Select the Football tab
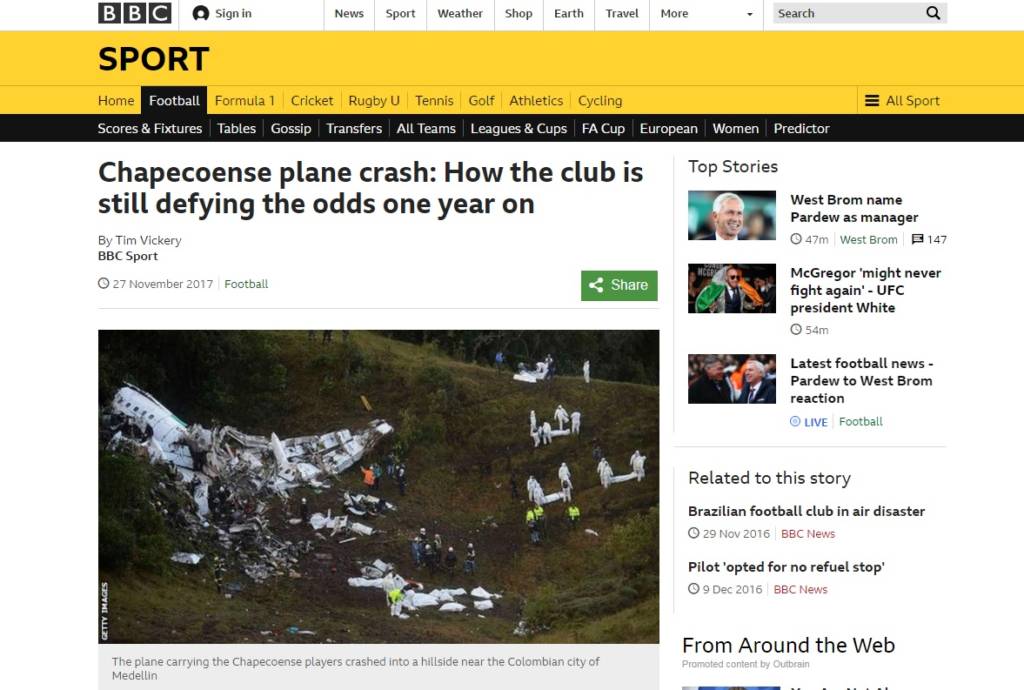The image size is (1024, 690). (x=174, y=101)
